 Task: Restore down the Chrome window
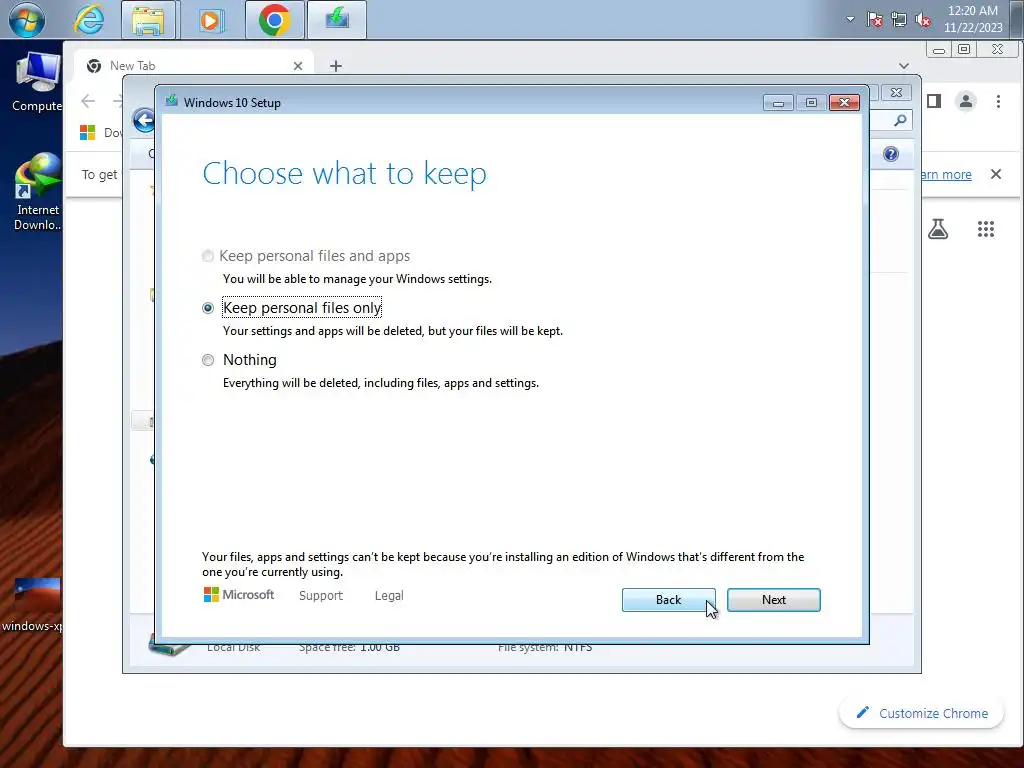964,50
